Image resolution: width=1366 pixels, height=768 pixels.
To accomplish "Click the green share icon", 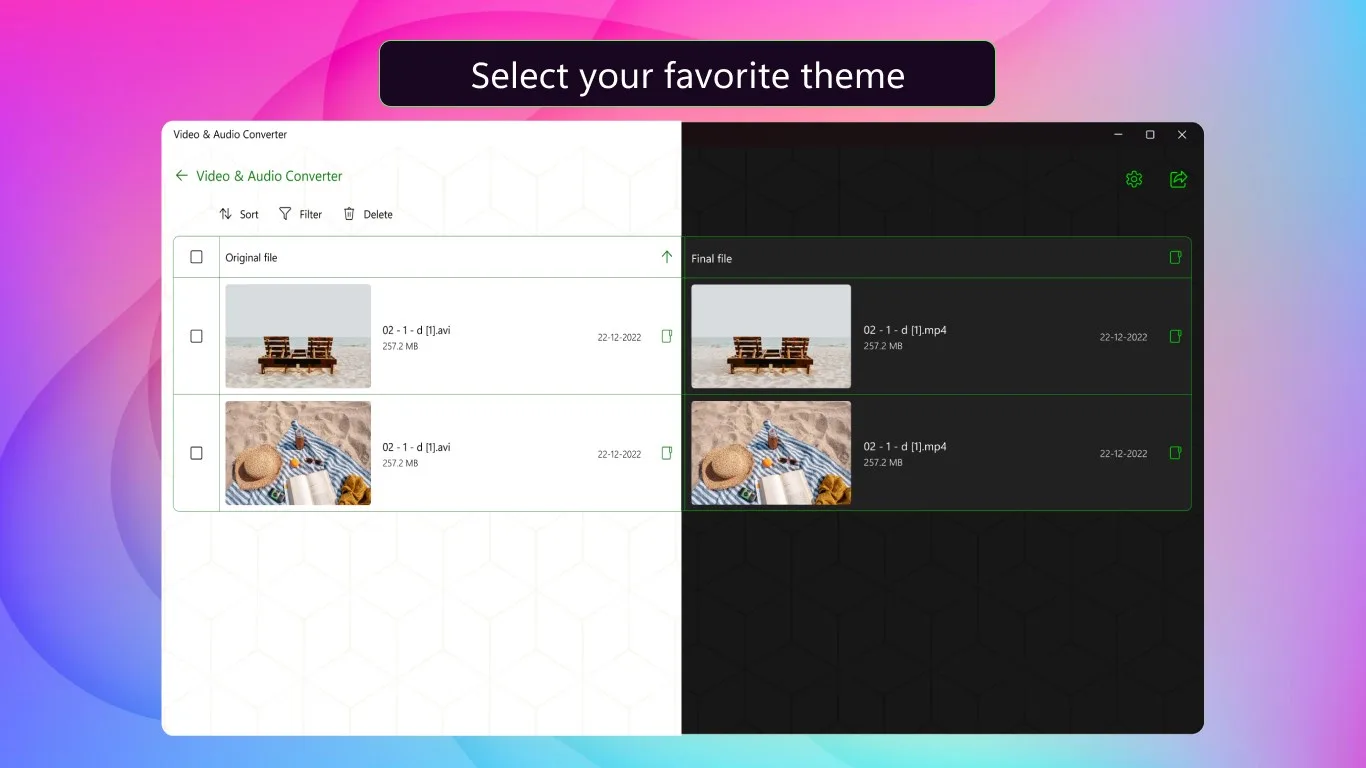I will pyautogui.click(x=1179, y=179).
